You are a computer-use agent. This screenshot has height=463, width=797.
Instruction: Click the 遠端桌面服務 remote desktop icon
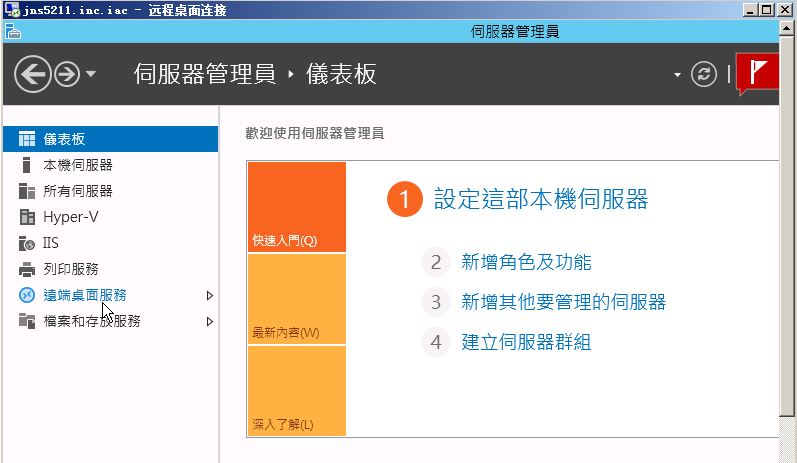pos(27,295)
